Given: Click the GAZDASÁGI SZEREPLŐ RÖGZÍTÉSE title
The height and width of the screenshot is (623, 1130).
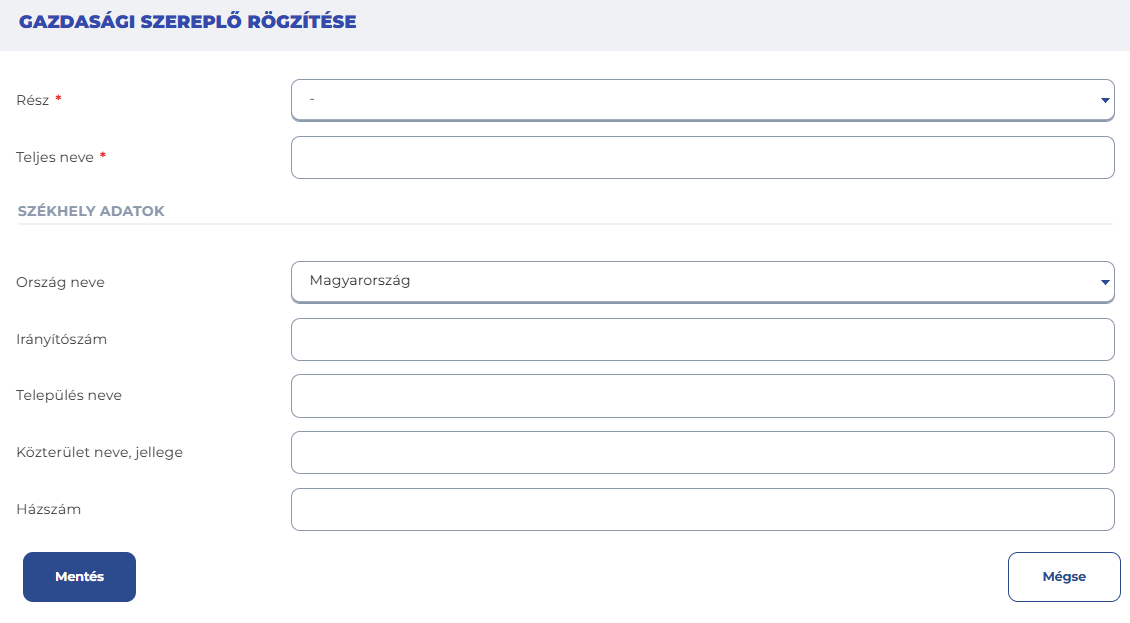Looking at the screenshot, I should [187, 22].
